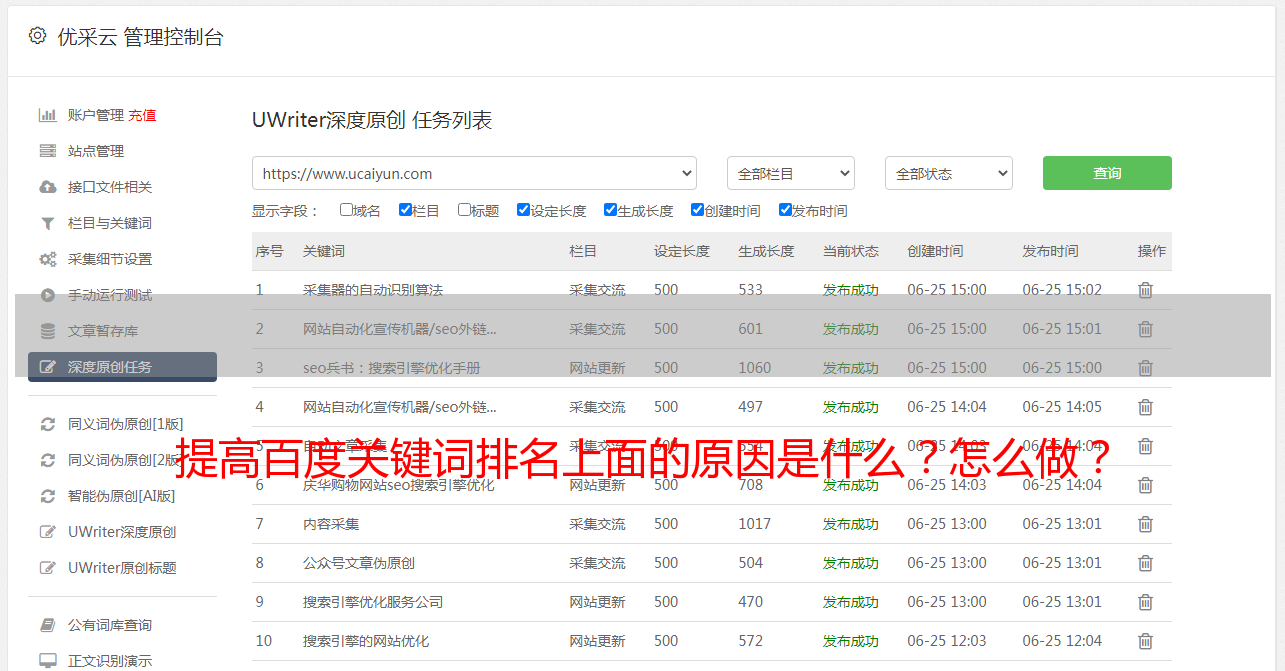Click the refresh icon beside 智能伪原创[AI版]

point(47,496)
